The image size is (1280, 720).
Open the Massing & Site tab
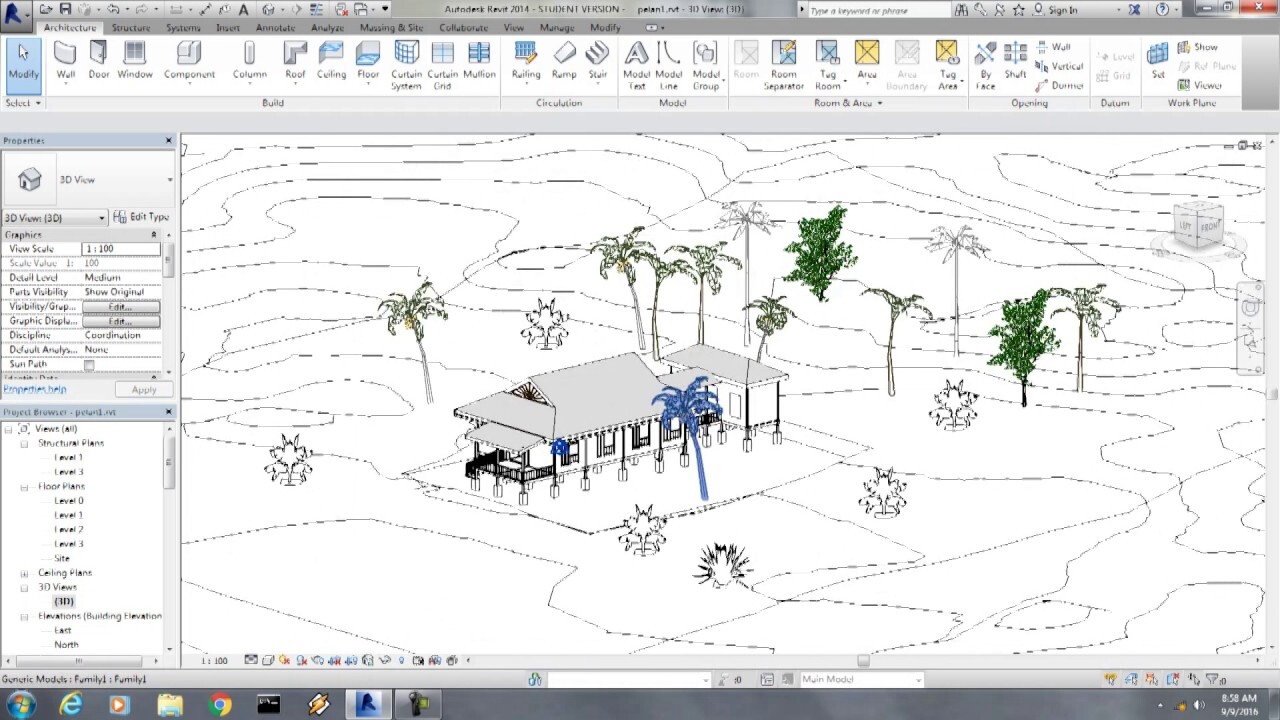pos(390,27)
